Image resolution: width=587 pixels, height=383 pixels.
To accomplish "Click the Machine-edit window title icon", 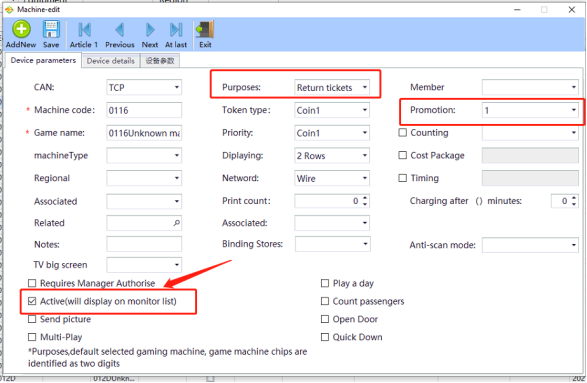I will click(x=9, y=10).
